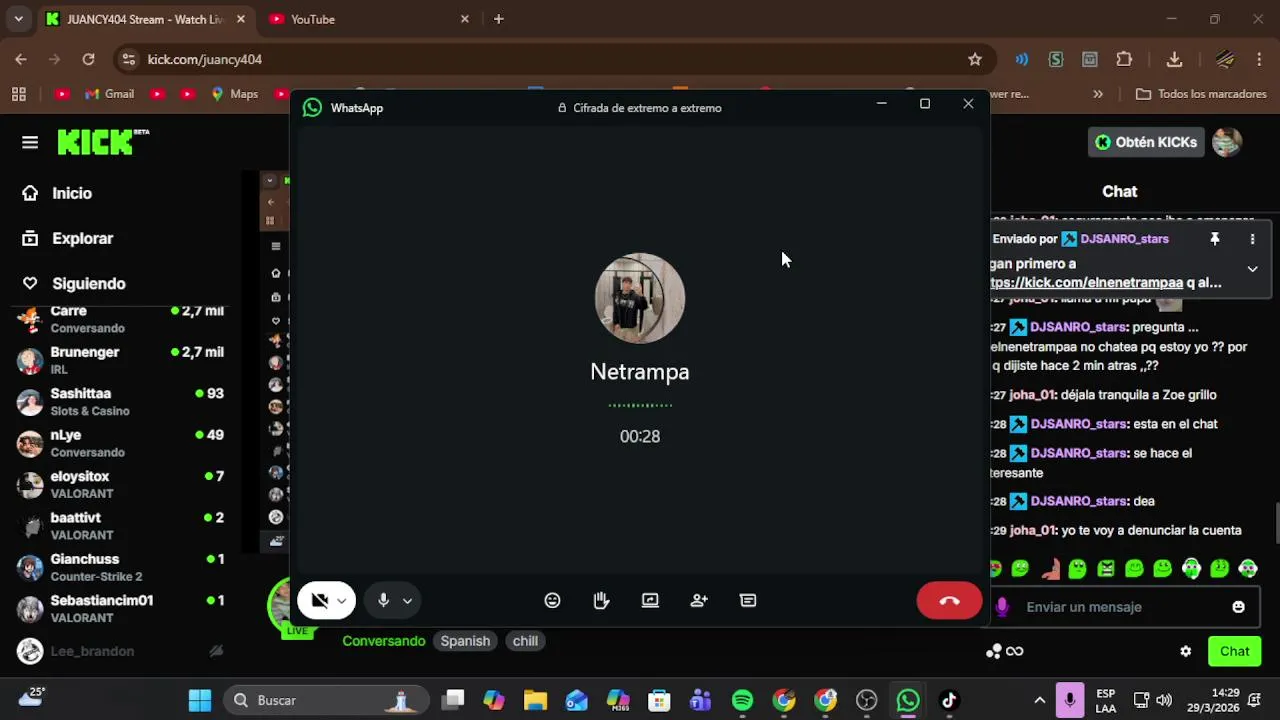Click the Buscar taskbar search box
The height and width of the screenshot is (720, 1280).
[x=326, y=700]
